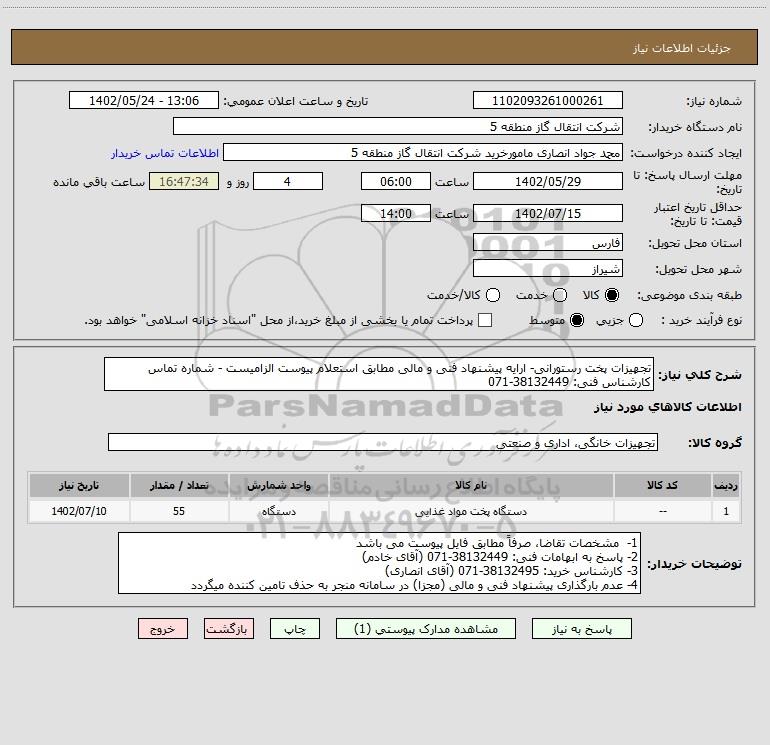Image resolution: width=770 pixels, height=745 pixels.
Task: Click the request creator field مجد جواد انصاری
Action: 423,152
